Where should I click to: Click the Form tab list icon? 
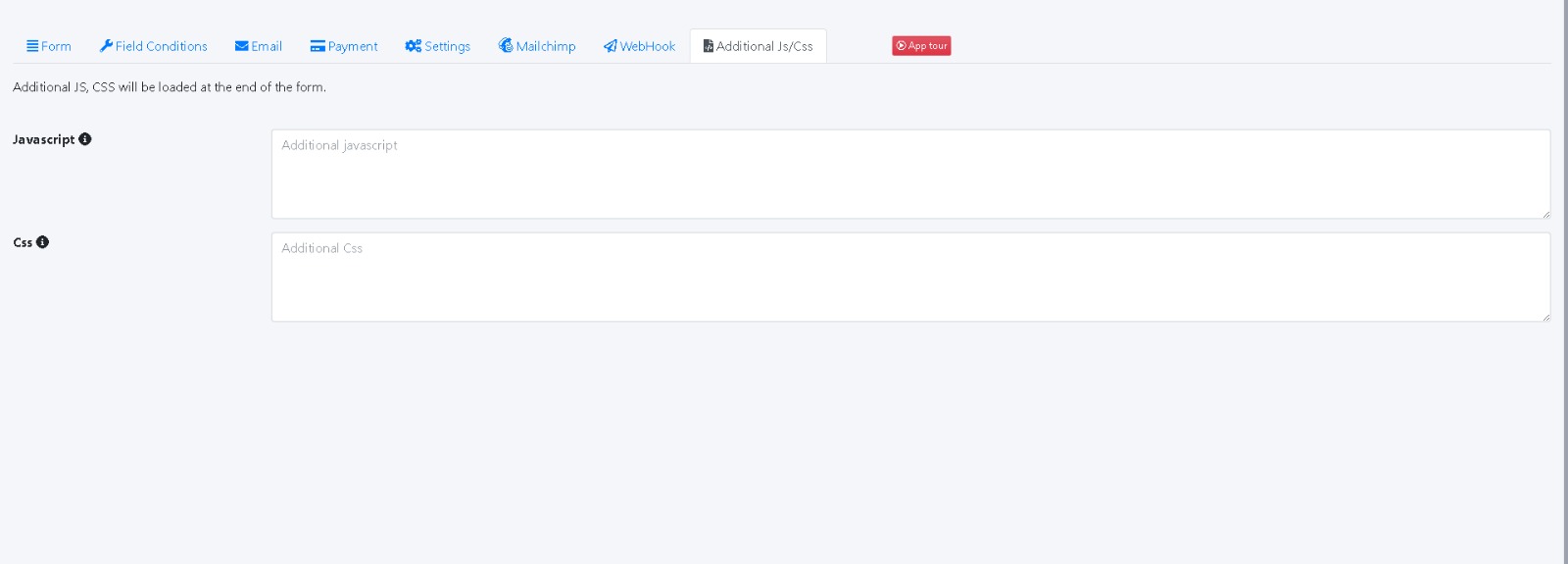(x=32, y=46)
